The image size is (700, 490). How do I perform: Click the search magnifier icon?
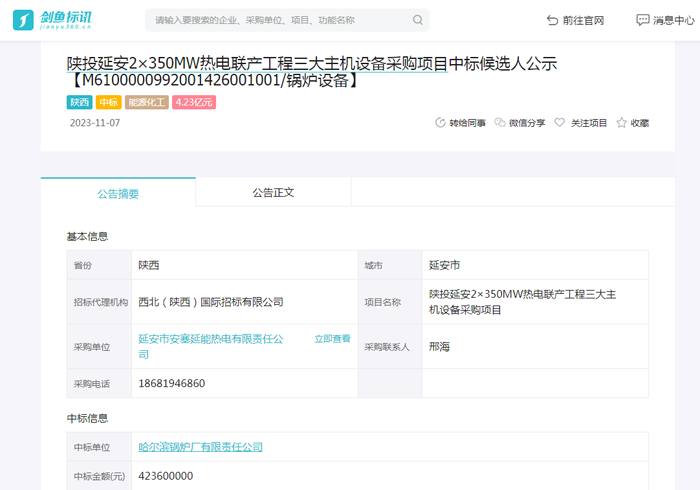coord(418,20)
